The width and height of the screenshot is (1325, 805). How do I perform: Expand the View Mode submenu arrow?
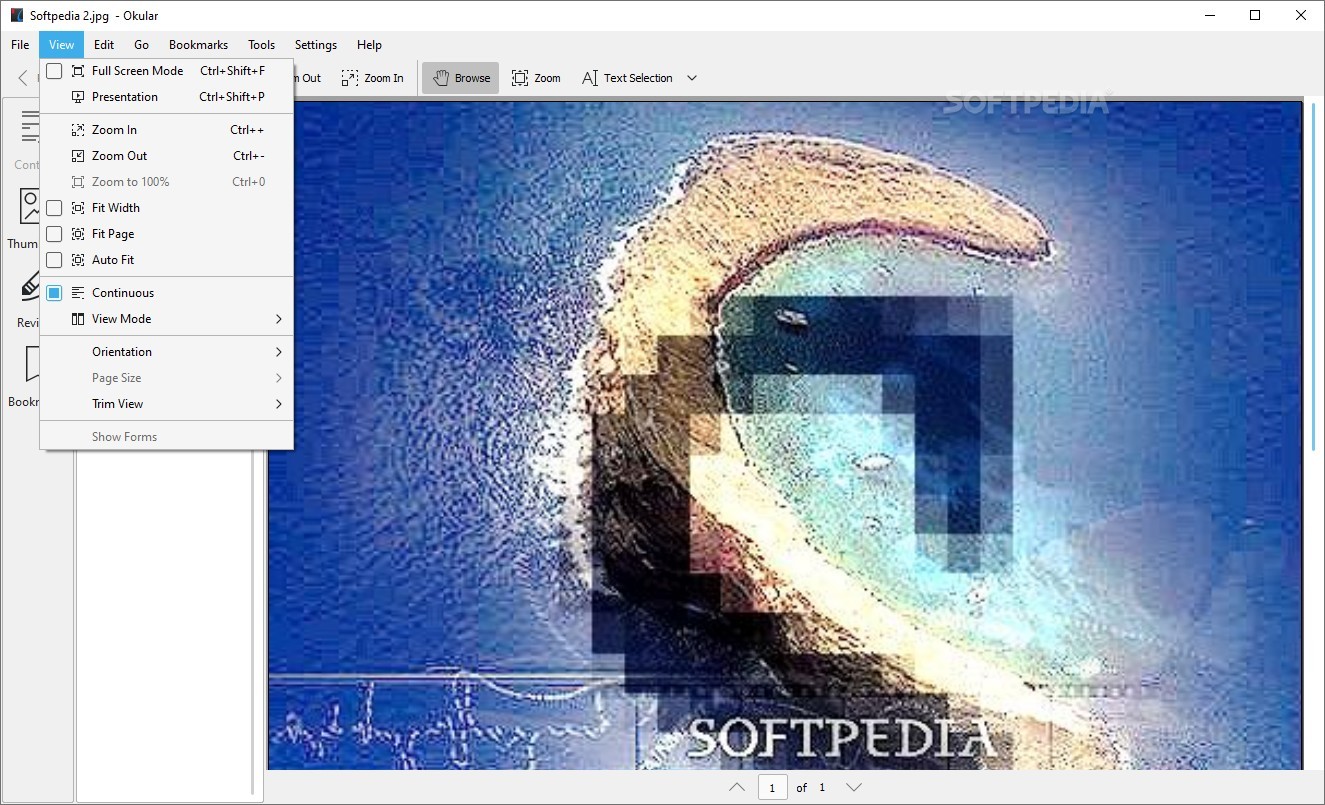tap(279, 319)
